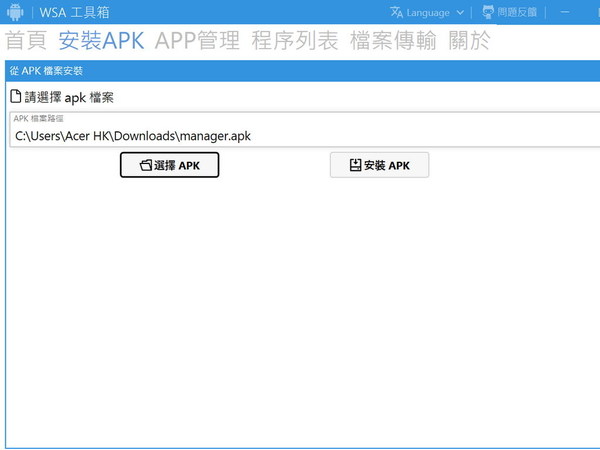Viewport: 600px width, 450px height.
Task: Click the WSA 工具箱 title text
Action: point(74,13)
